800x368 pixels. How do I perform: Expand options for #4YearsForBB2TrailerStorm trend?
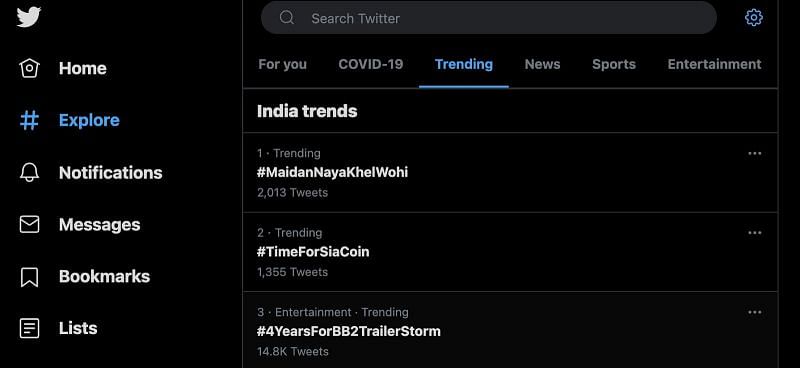[755, 312]
